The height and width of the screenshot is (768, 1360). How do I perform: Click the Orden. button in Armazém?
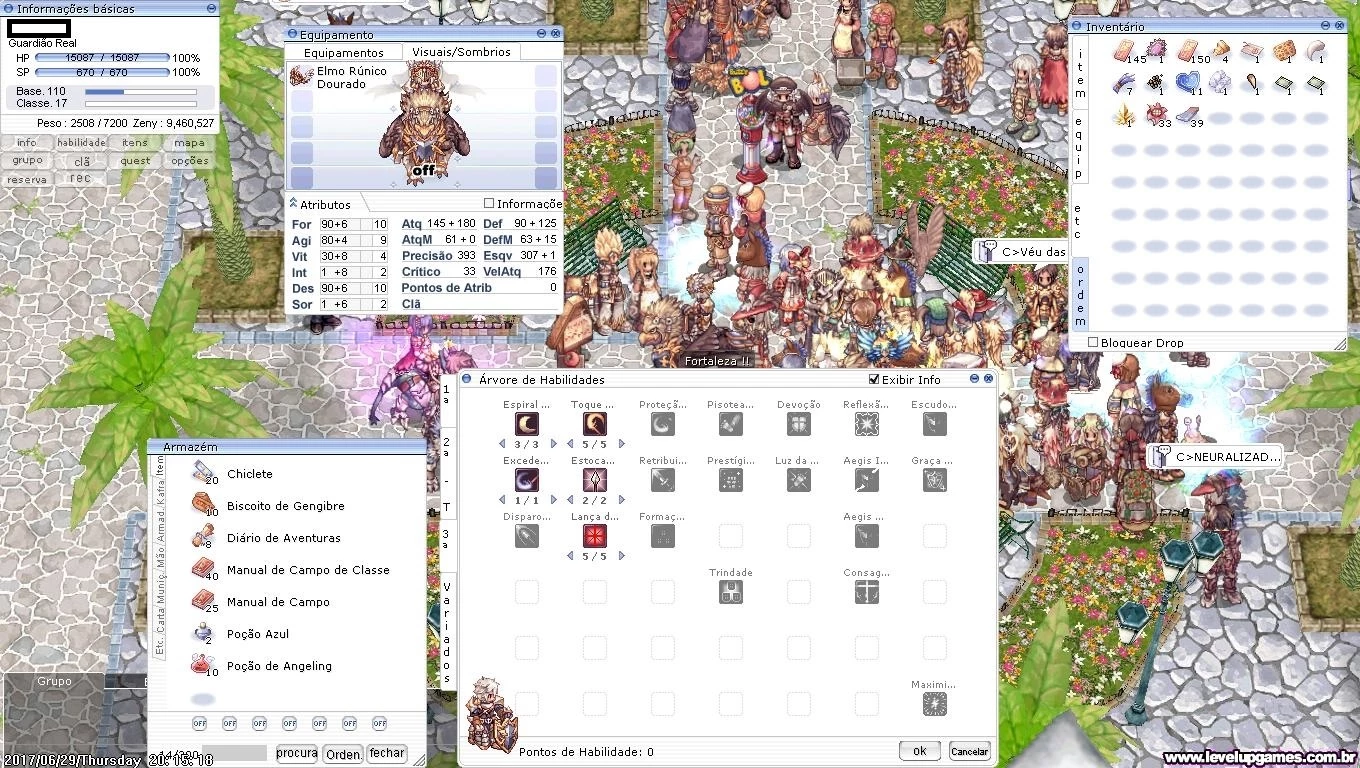[343, 754]
